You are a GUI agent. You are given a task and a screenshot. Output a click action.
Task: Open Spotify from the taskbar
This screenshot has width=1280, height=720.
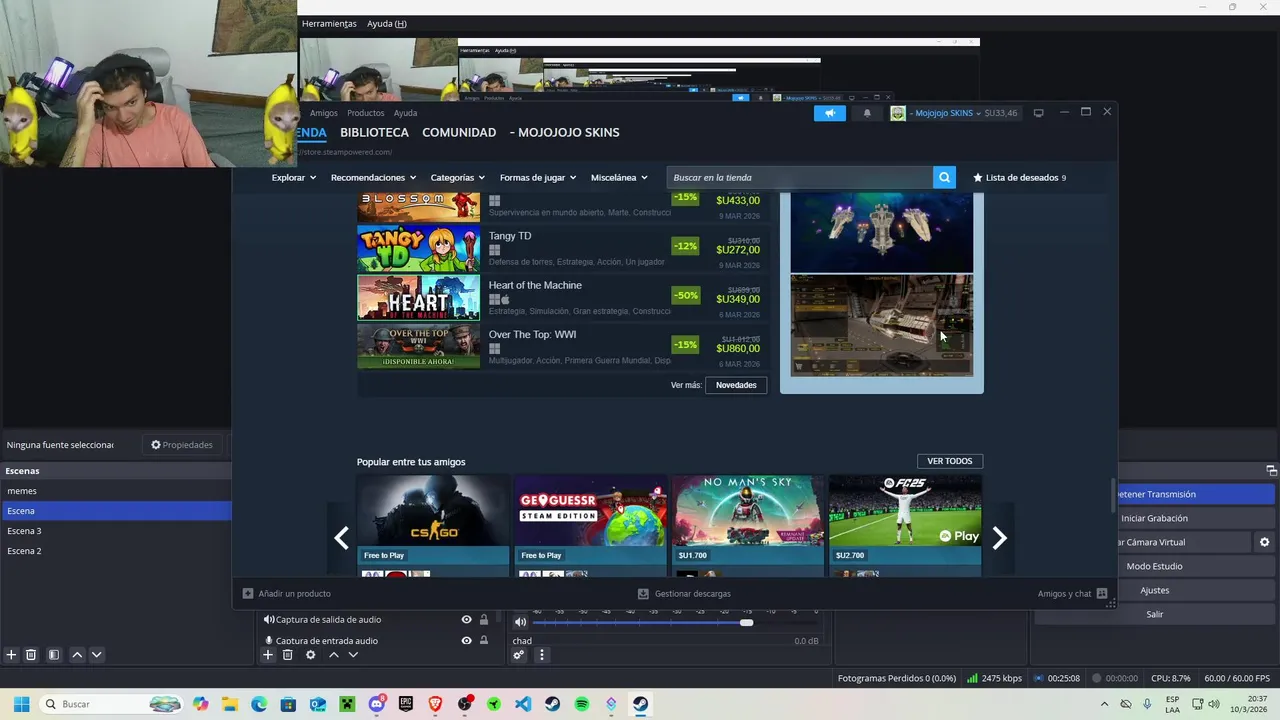tap(582, 704)
